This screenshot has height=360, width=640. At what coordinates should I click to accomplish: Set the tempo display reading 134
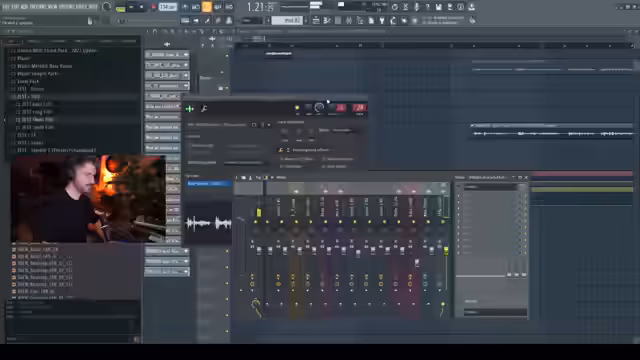[x=168, y=7]
